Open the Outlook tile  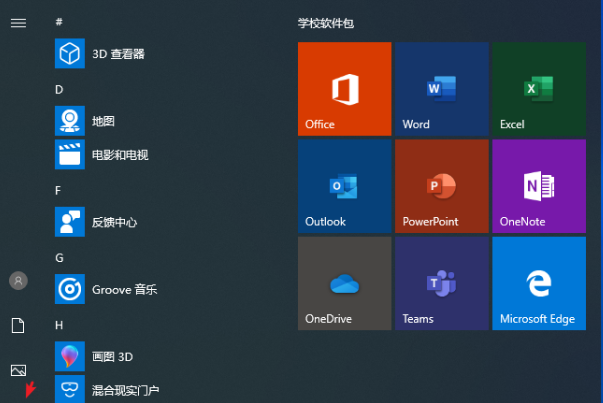pyautogui.click(x=345, y=186)
